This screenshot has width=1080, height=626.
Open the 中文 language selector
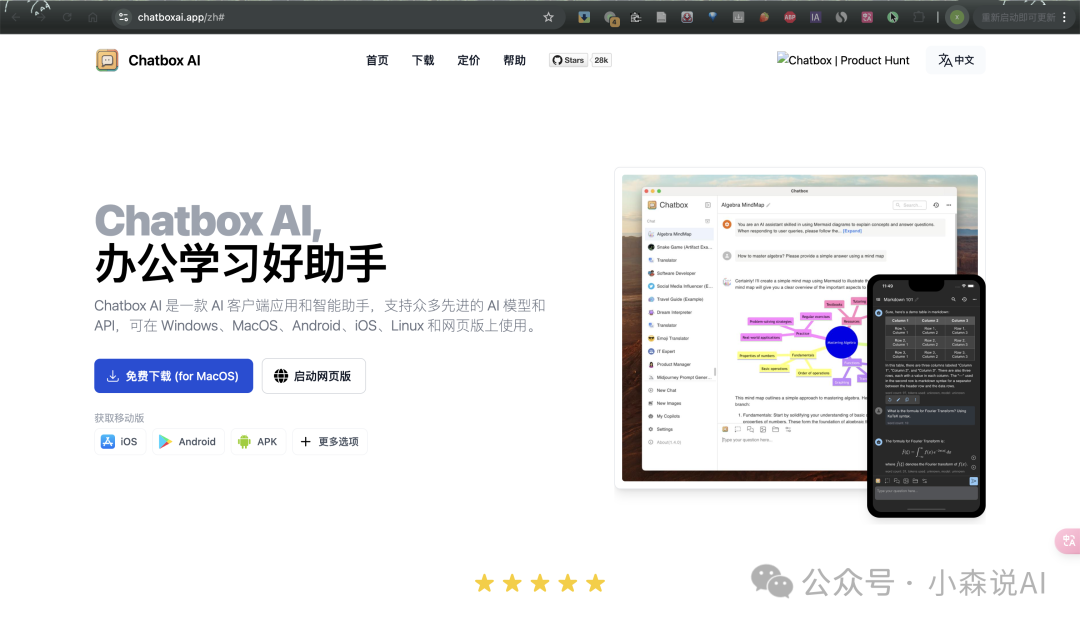tap(956, 60)
